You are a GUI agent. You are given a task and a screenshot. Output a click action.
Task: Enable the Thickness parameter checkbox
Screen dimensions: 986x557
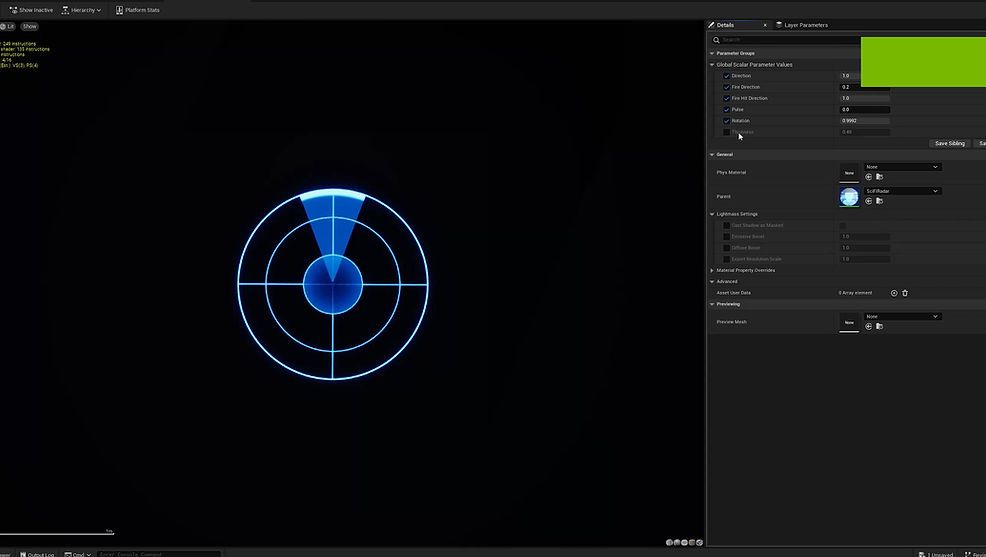point(727,132)
